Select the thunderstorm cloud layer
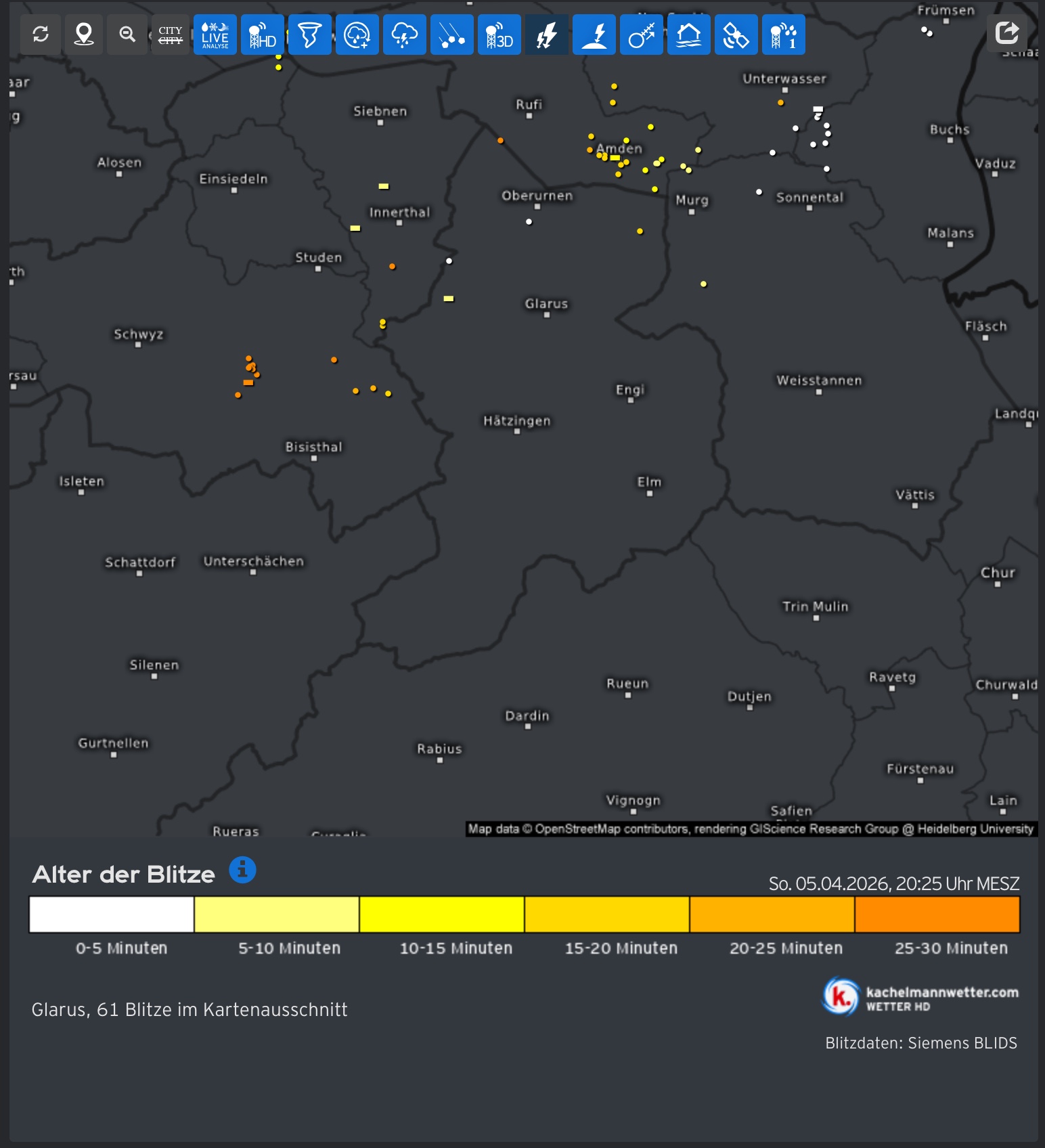Viewport: 1045px width, 1148px height. 405,35
